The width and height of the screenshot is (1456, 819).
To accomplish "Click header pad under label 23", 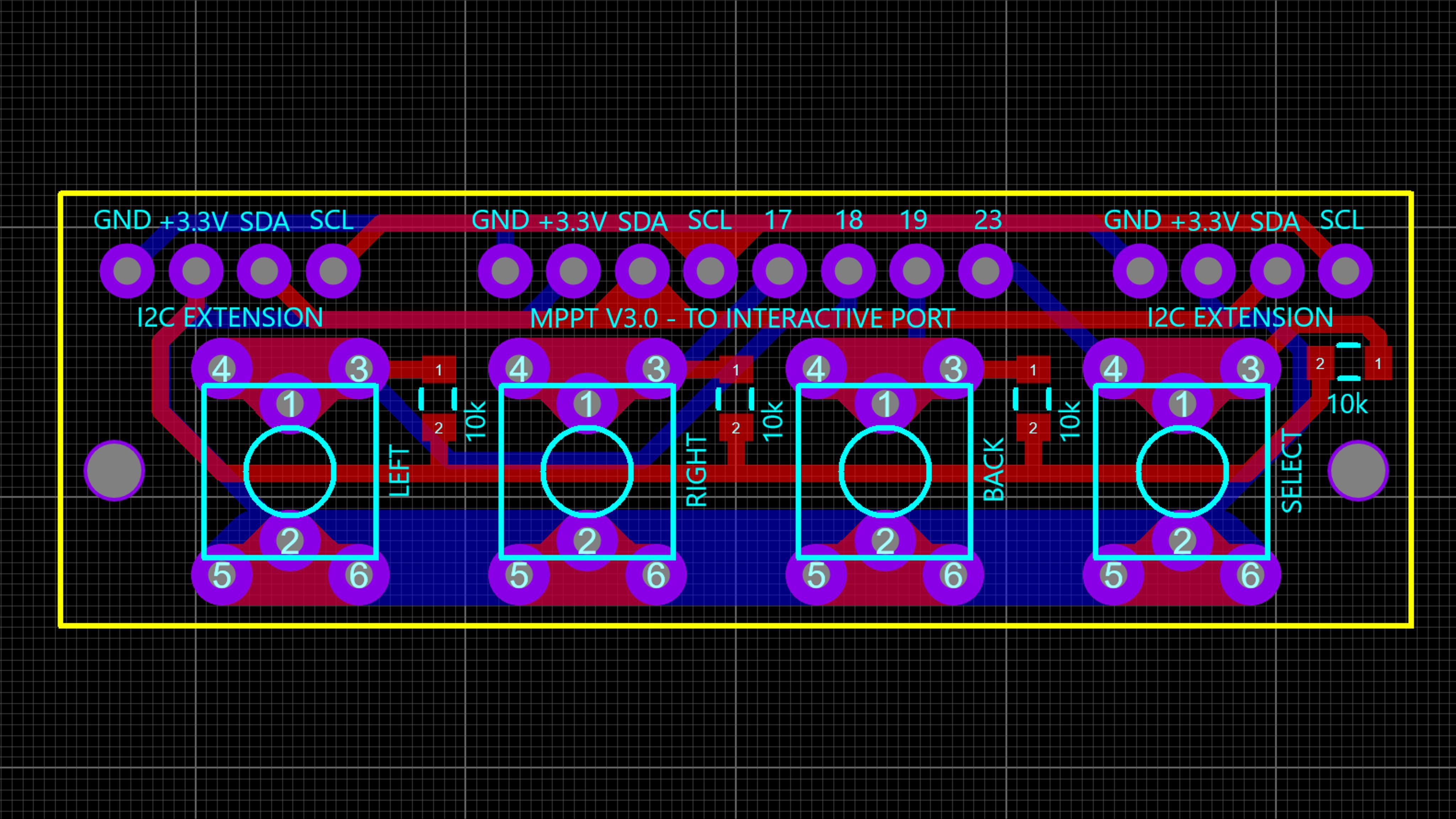I will point(985,271).
